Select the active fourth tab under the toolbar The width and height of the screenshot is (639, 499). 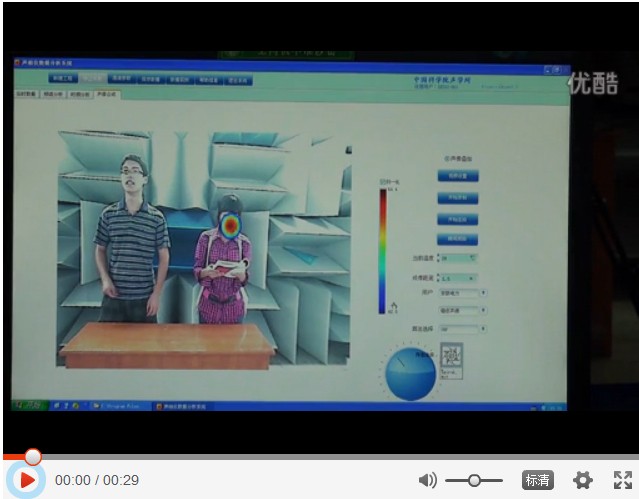click(107, 94)
